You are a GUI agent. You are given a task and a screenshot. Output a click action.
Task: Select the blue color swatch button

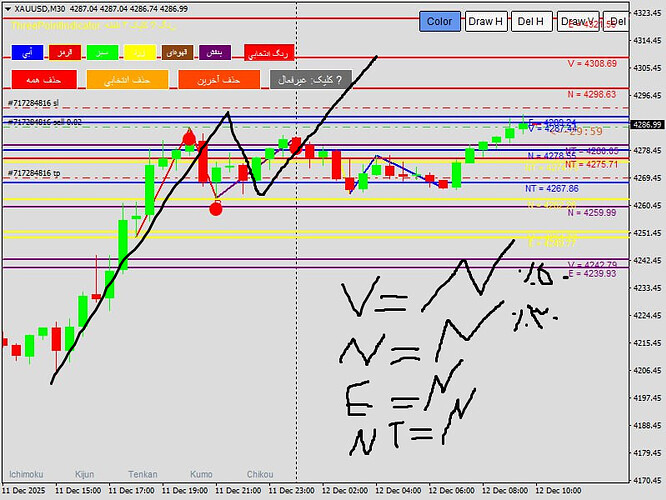coord(27,53)
